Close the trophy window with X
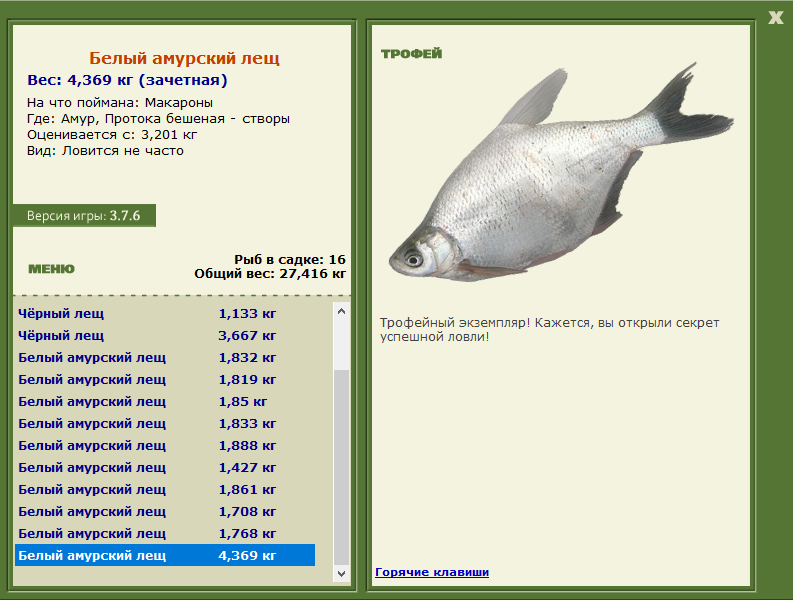The width and height of the screenshot is (793, 600). point(775,18)
